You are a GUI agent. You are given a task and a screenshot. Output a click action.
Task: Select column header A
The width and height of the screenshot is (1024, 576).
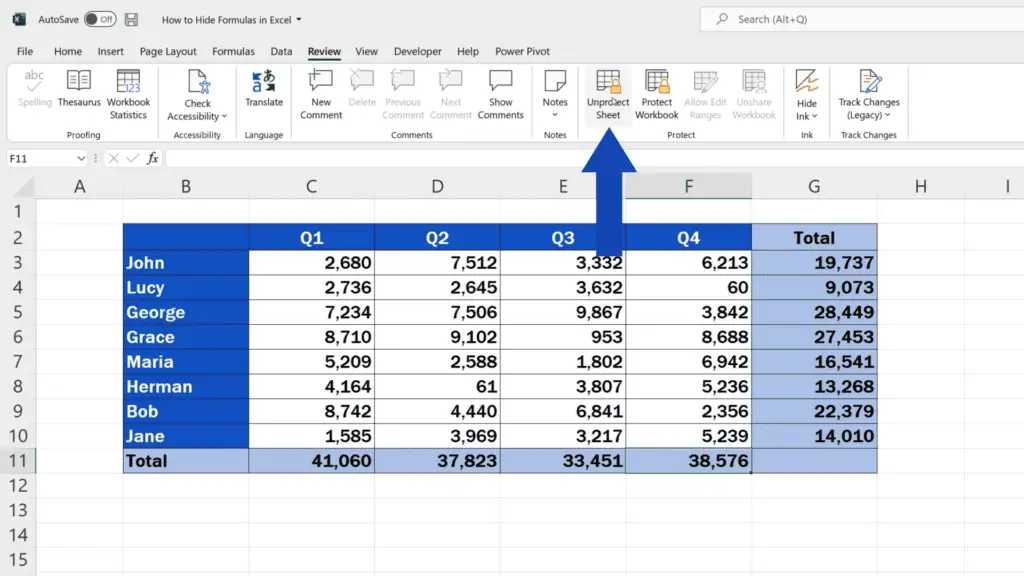(x=80, y=187)
